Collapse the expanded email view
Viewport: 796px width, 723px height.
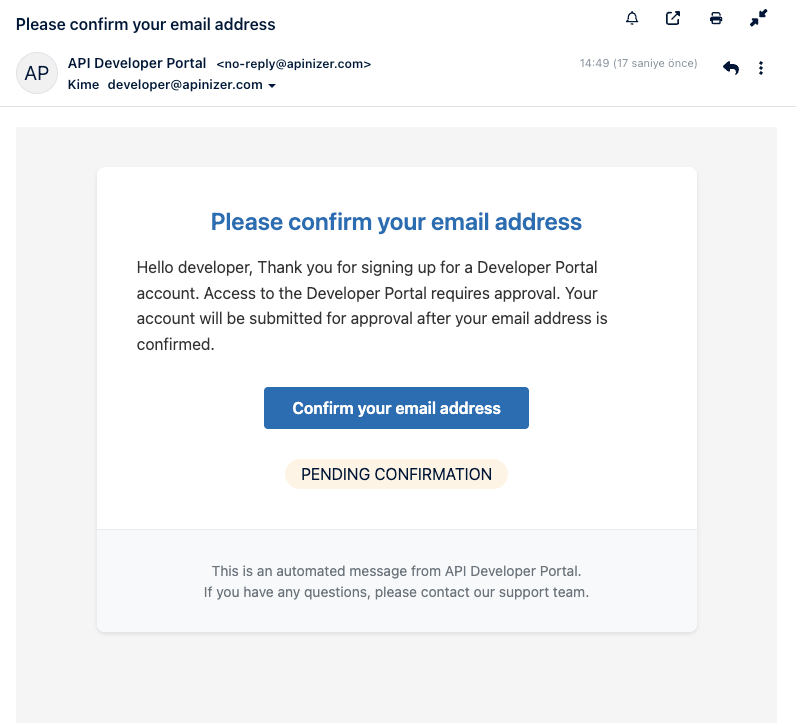tap(758, 18)
